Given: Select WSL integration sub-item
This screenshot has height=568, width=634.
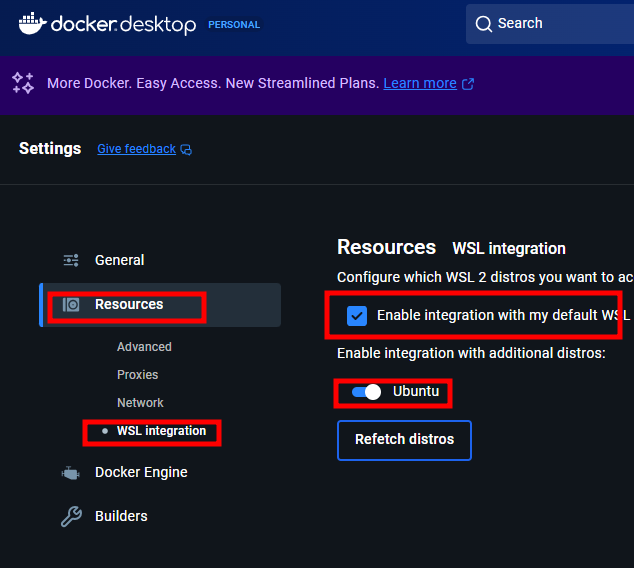Looking at the screenshot, I should coord(161,431).
